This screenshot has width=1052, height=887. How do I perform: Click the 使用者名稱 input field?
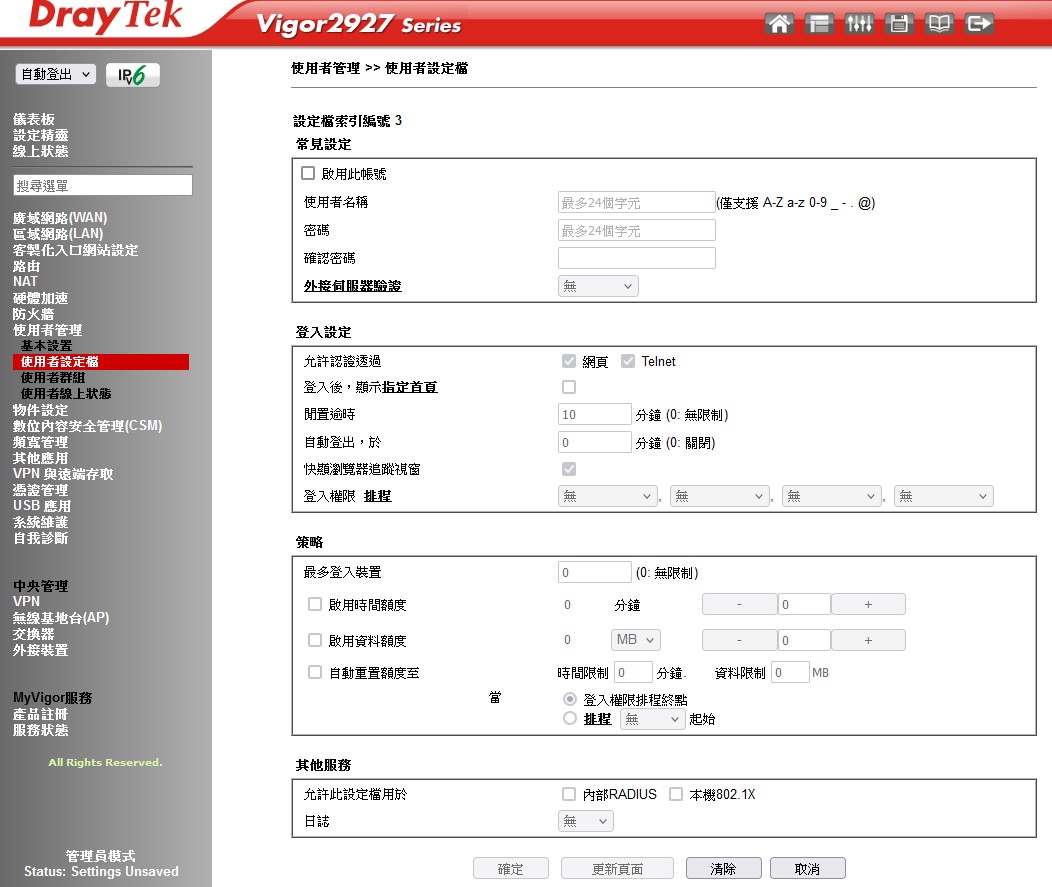[636, 203]
